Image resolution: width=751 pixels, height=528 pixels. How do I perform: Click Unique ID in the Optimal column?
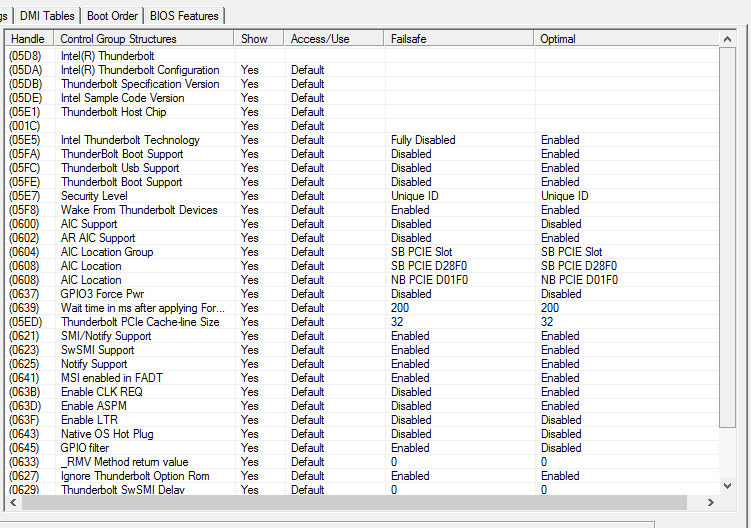564,195
